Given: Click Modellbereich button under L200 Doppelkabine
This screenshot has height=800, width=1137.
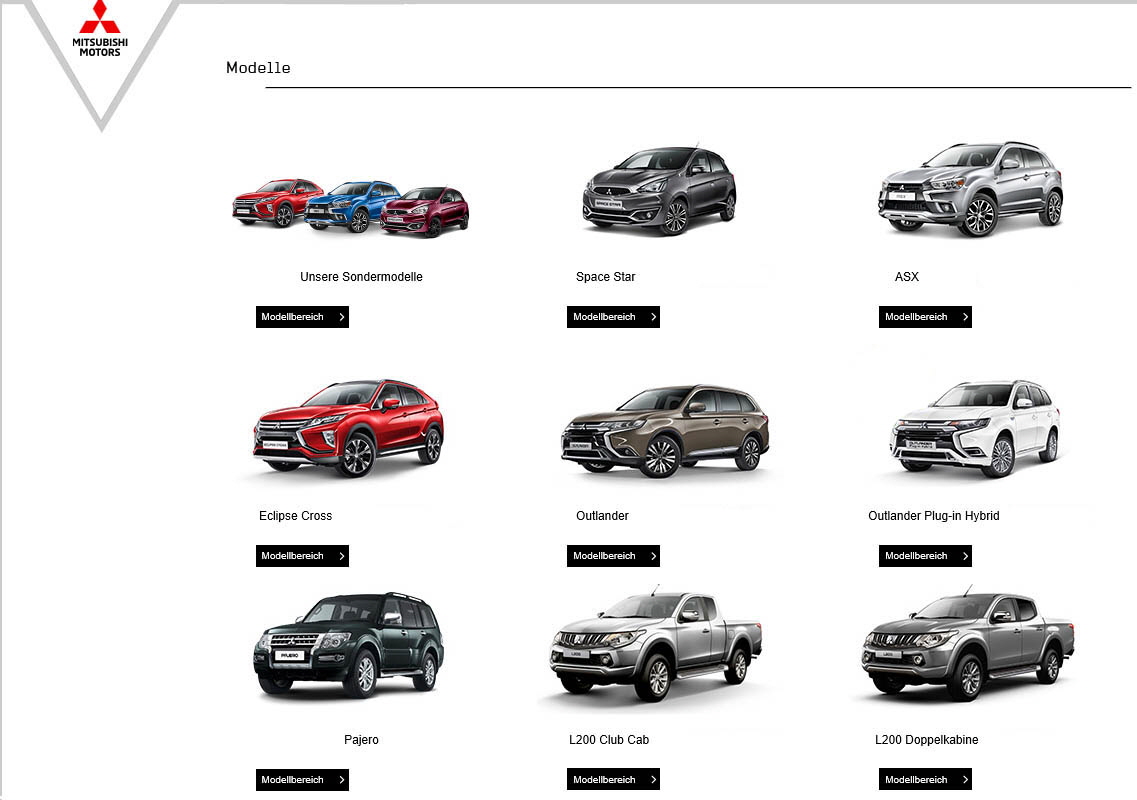Looking at the screenshot, I should point(925,780).
